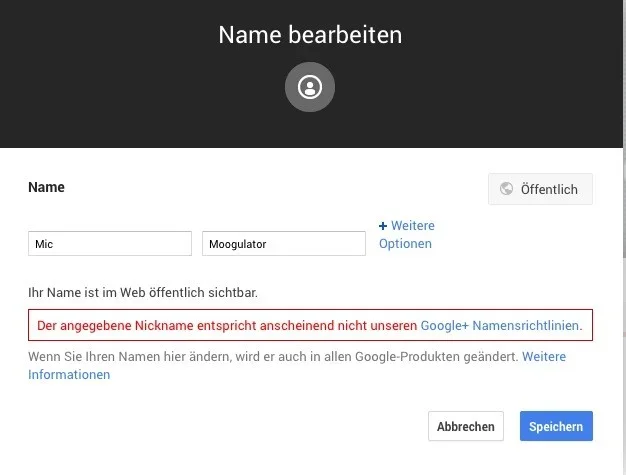Click the globe icon beside Öffentlich

(x=506, y=189)
